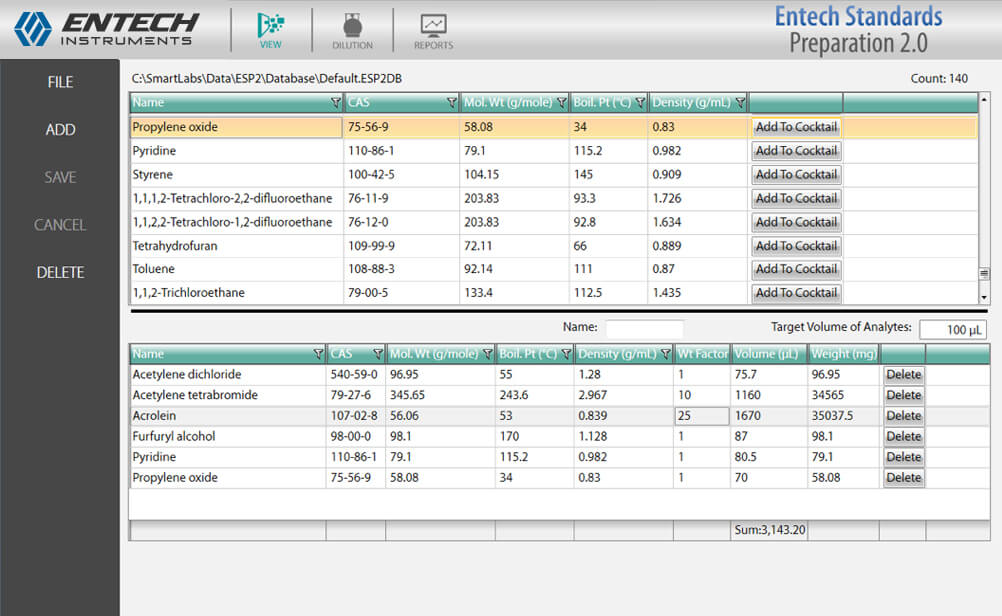Click CAS value 76-12-0

point(368,222)
